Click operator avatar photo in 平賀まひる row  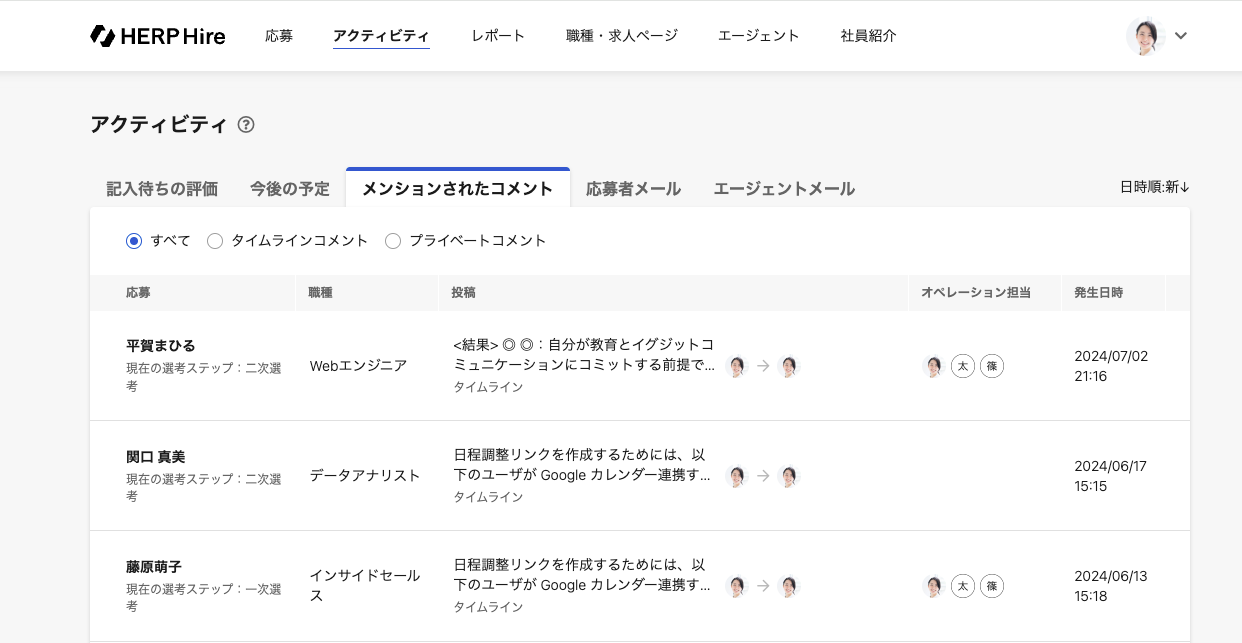point(933,366)
